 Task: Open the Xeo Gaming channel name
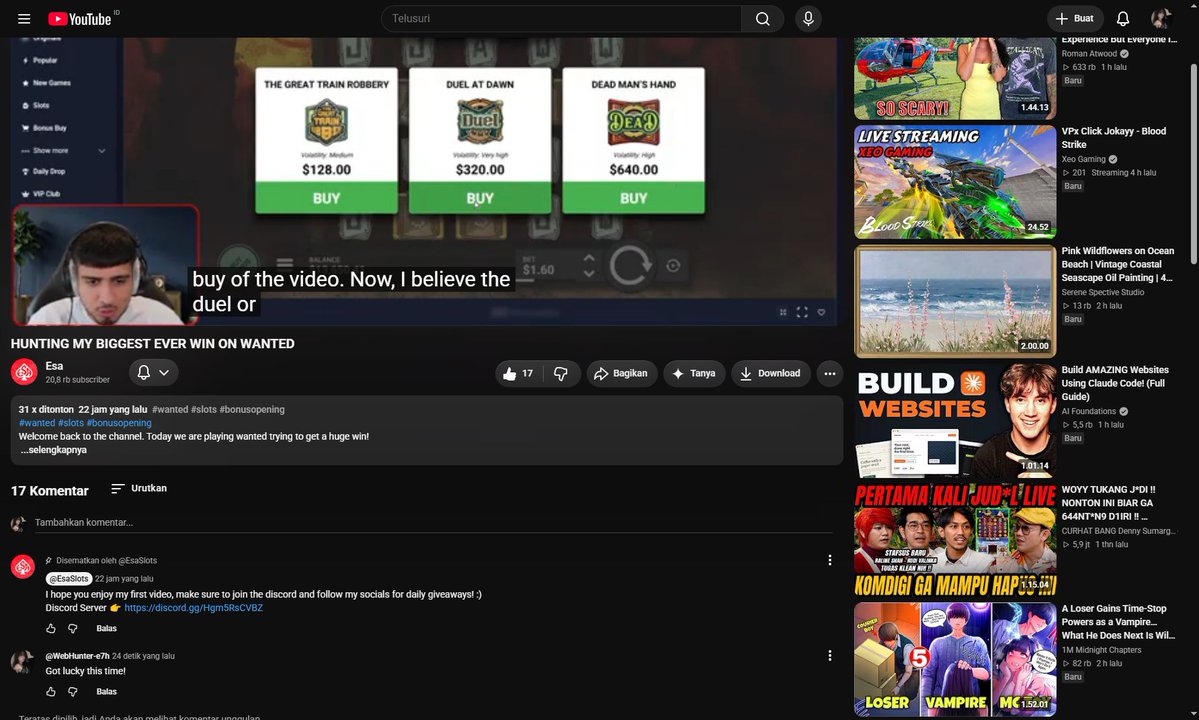pyautogui.click(x=1084, y=159)
